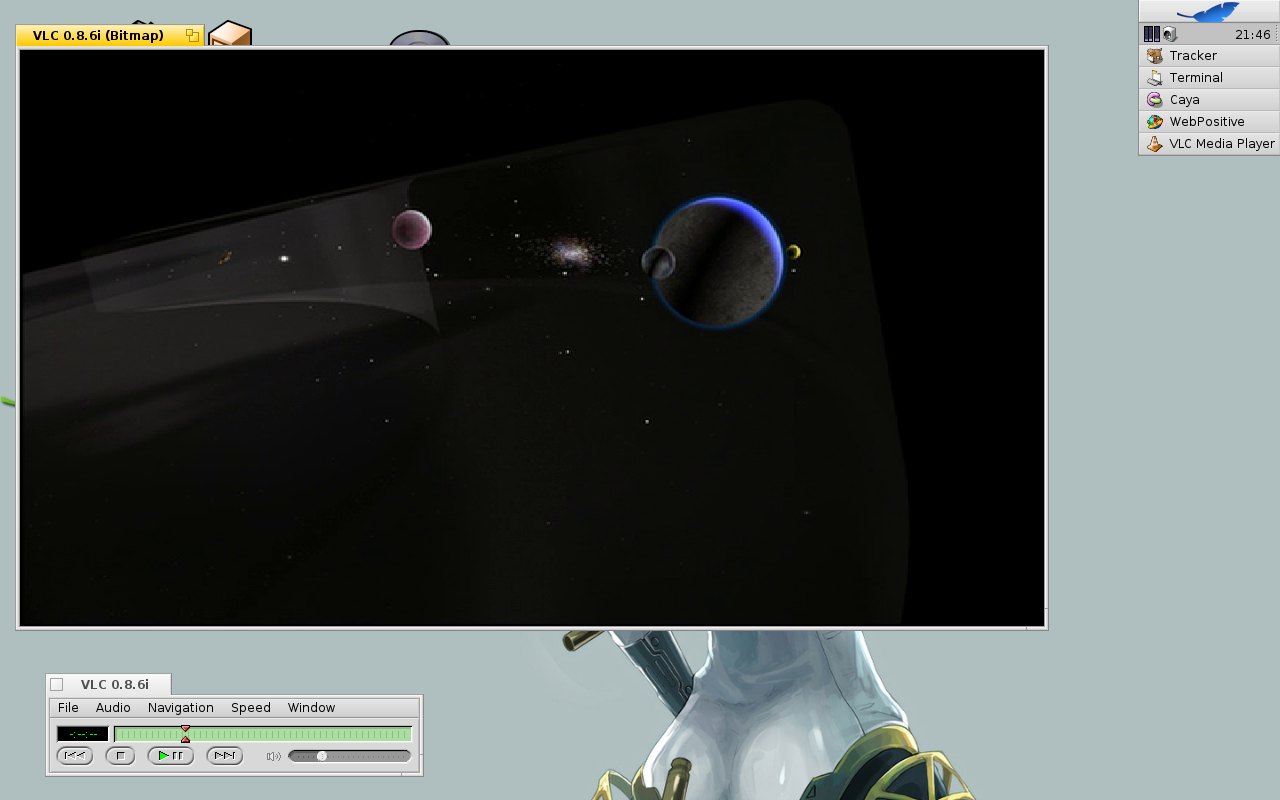Expand the Window menu
Screen dimensions: 1280x800
[311, 707]
